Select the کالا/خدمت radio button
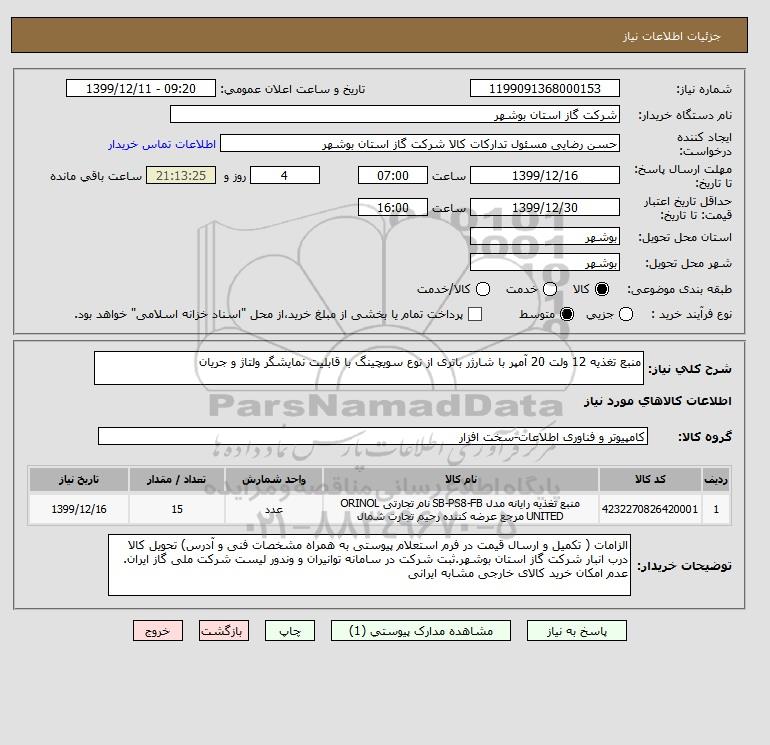 pyautogui.click(x=483, y=289)
